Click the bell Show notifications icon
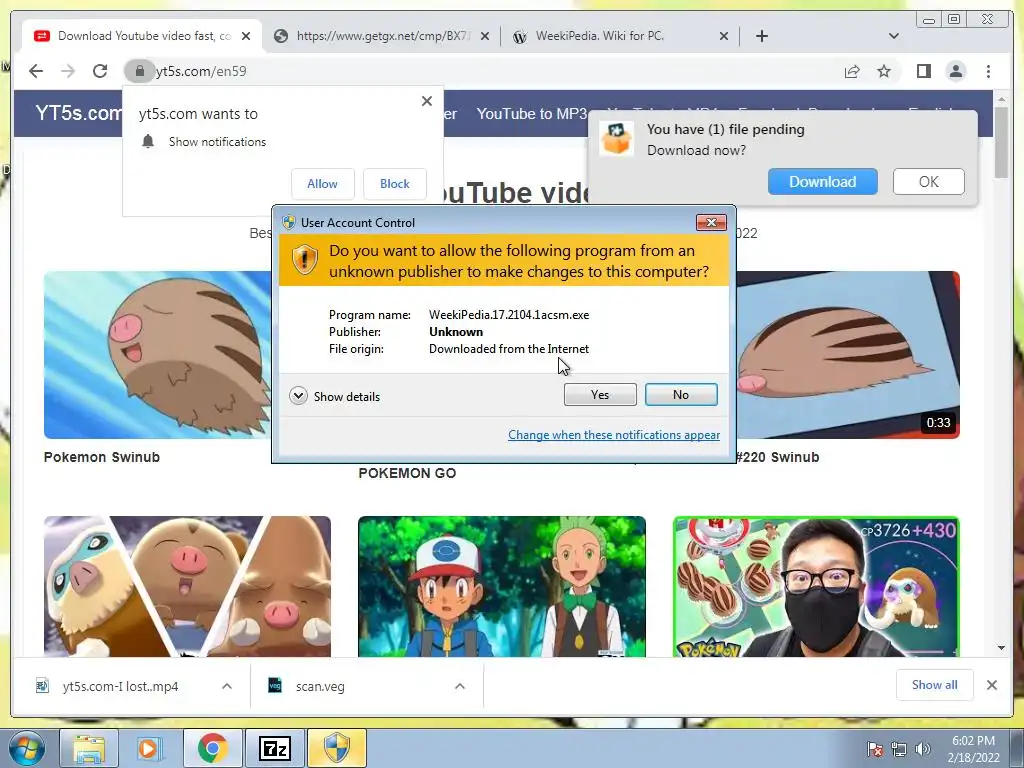1024x768 pixels. 148,142
